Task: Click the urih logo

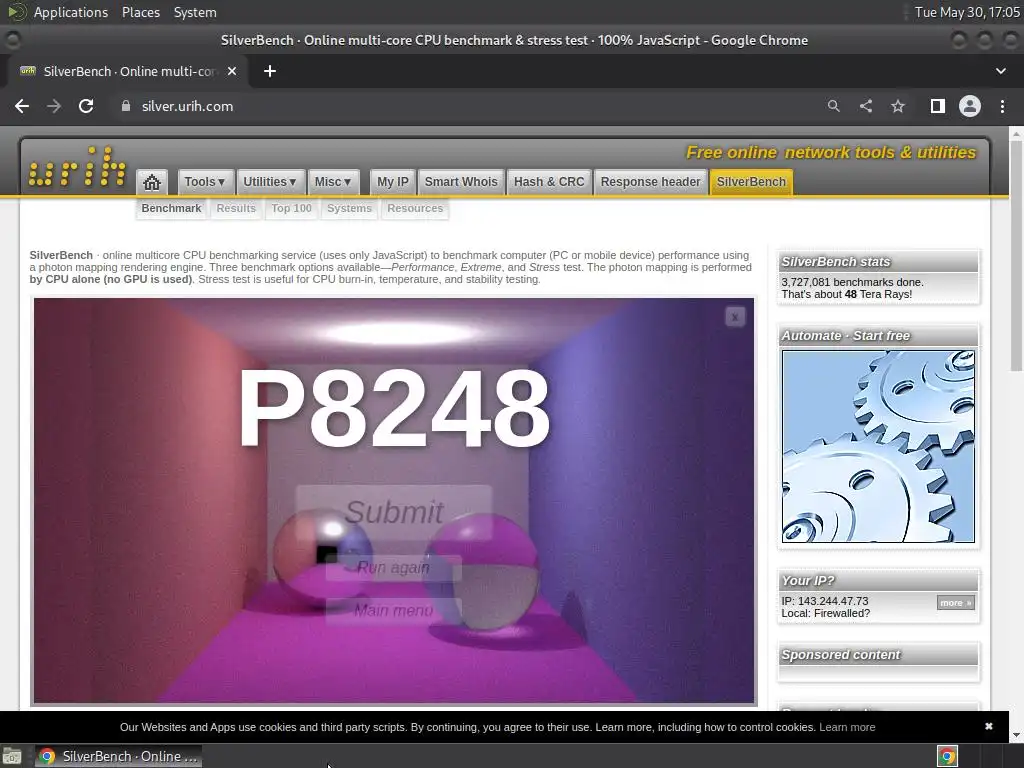Action: [77, 167]
